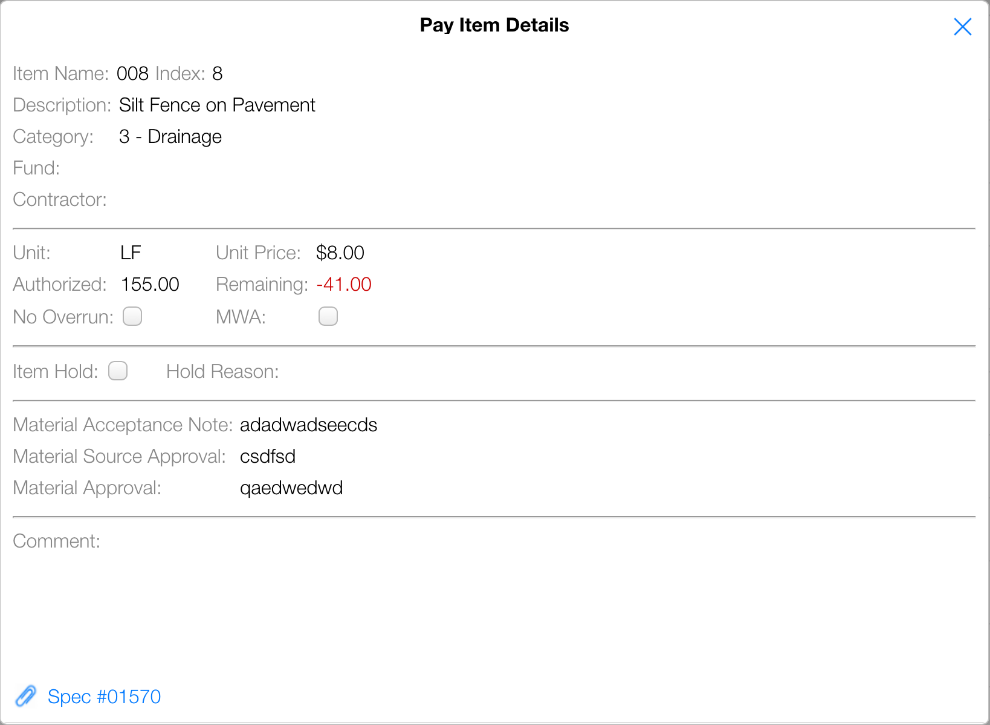This screenshot has width=990, height=725.
Task: Click the Material Acceptance Note text adadwadseecds
Action: pos(309,425)
